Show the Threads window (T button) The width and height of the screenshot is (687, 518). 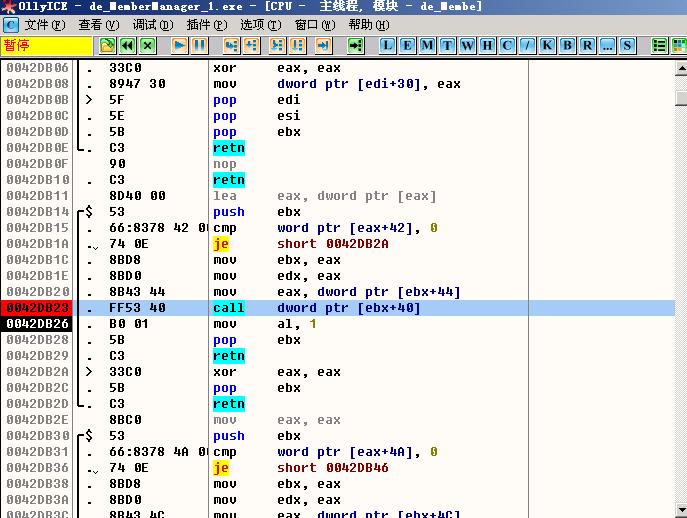tap(448, 45)
